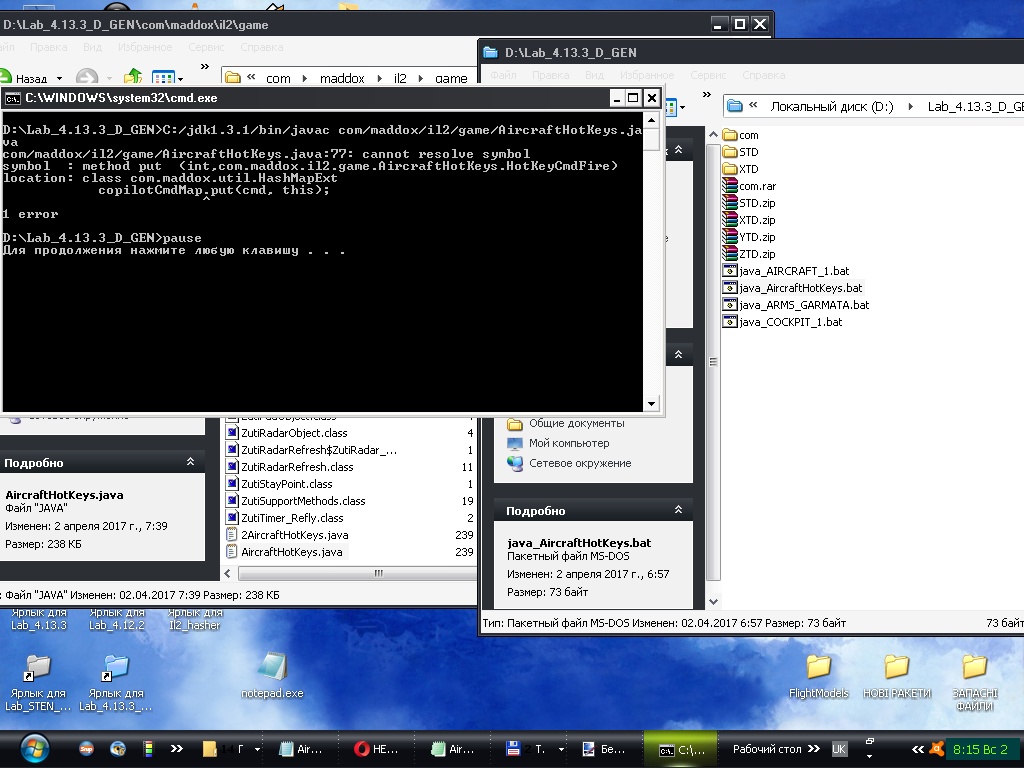This screenshot has height=768, width=1024.
Task: Open Мой компьютер link
Action: pyautogui.click(x=568, y=443)
